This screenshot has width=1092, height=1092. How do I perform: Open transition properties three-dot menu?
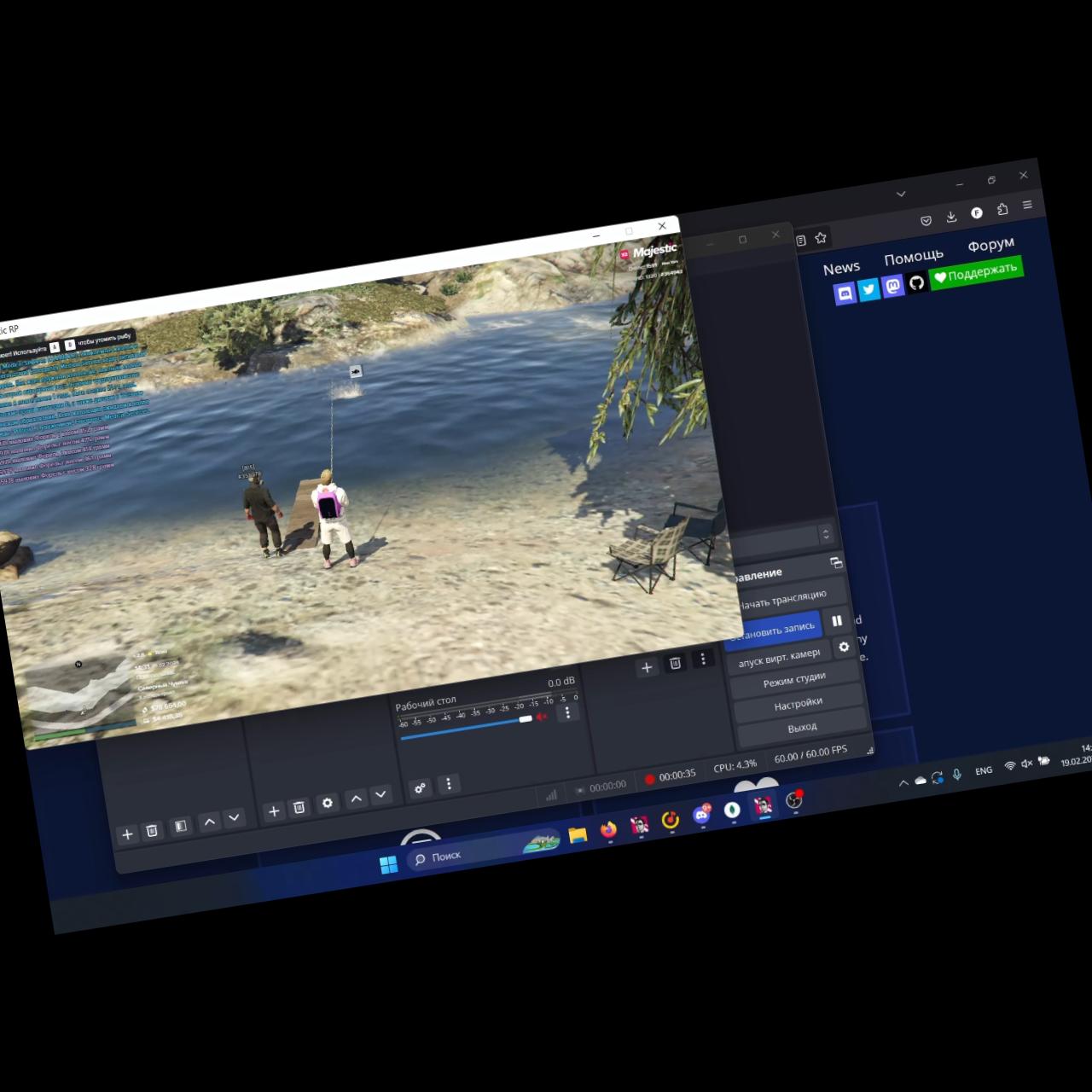[x=703, y=659]
